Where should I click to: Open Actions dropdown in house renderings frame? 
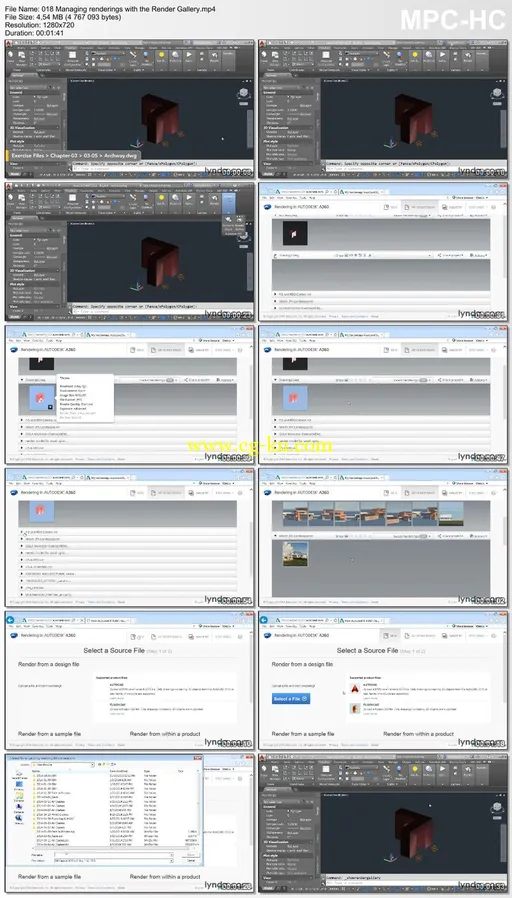pos(480,537)
